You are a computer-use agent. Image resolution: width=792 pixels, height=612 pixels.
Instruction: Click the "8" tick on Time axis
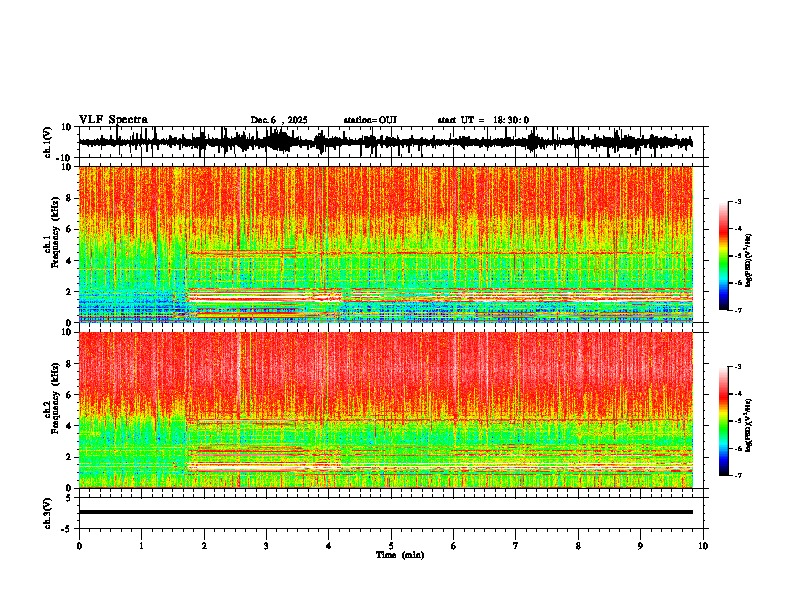[x=578, y=546]
